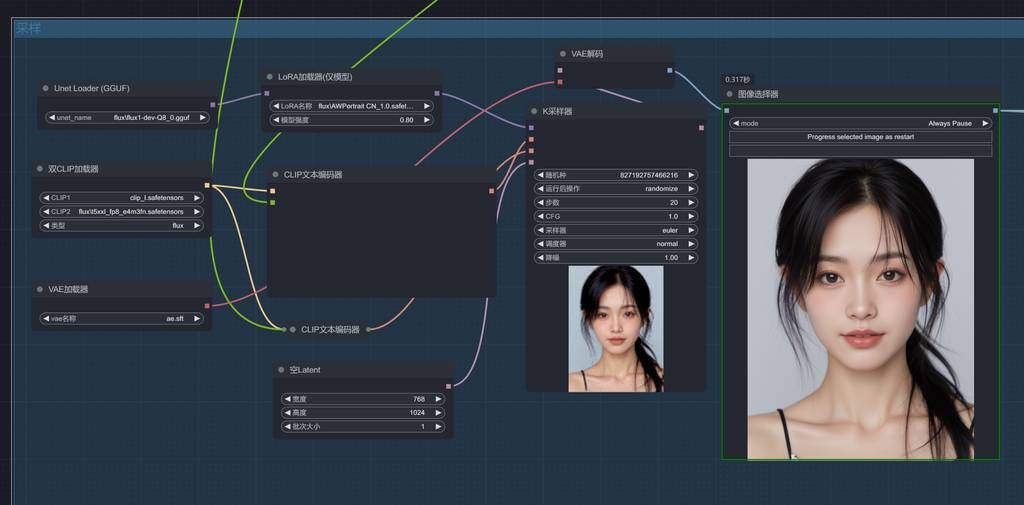
Task: Click the 图像选择器 node title dot
Action: click(x=729, y=94)
